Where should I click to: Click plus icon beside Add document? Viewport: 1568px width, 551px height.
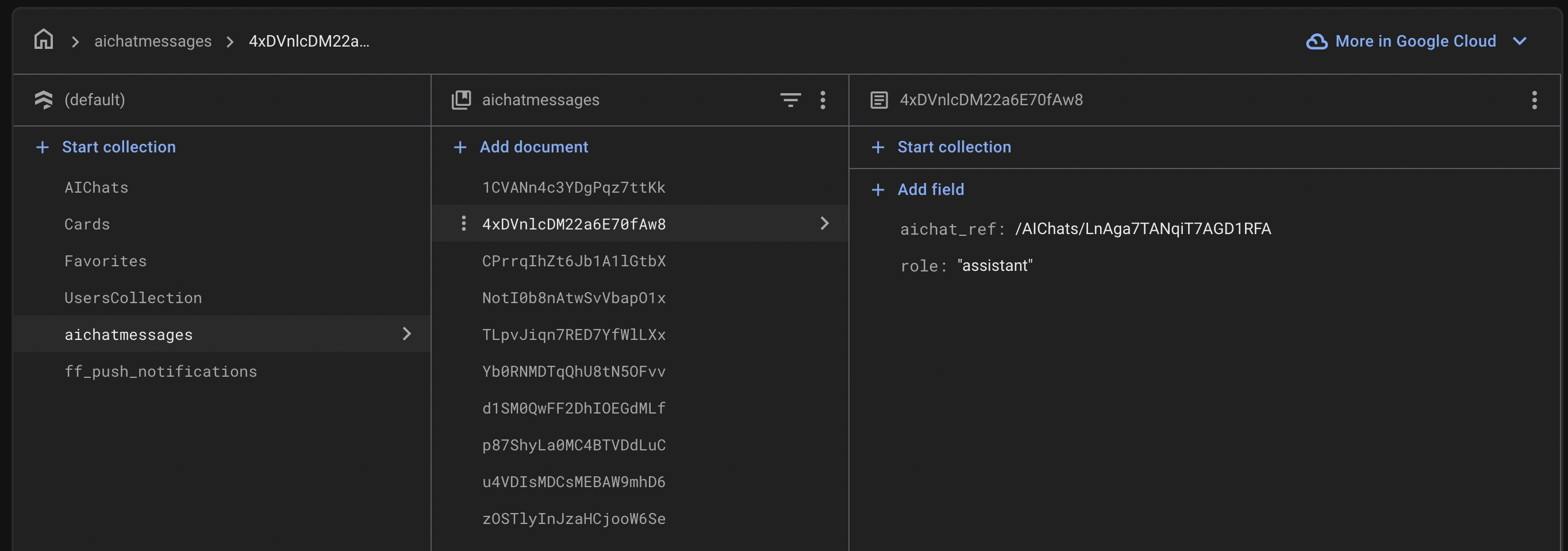[x=460, y=147]
